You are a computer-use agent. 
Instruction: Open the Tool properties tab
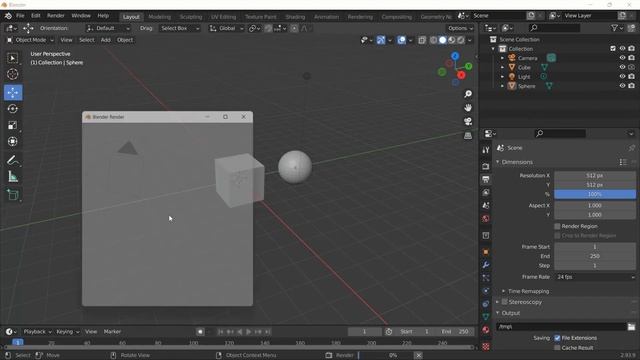[486, 150]
